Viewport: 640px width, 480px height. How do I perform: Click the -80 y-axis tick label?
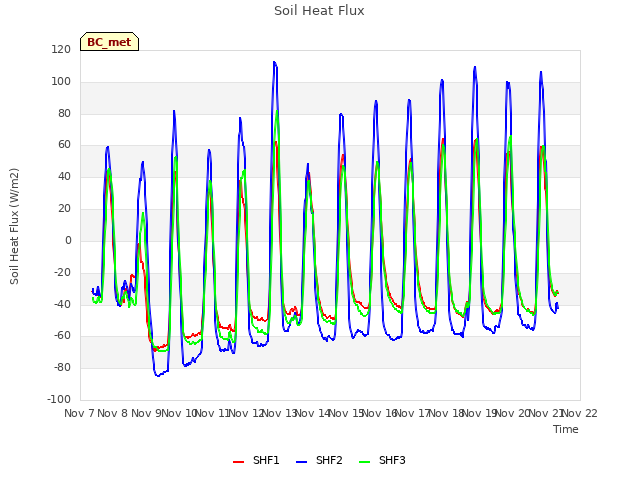pyautogui.click(x=62, y=367)
